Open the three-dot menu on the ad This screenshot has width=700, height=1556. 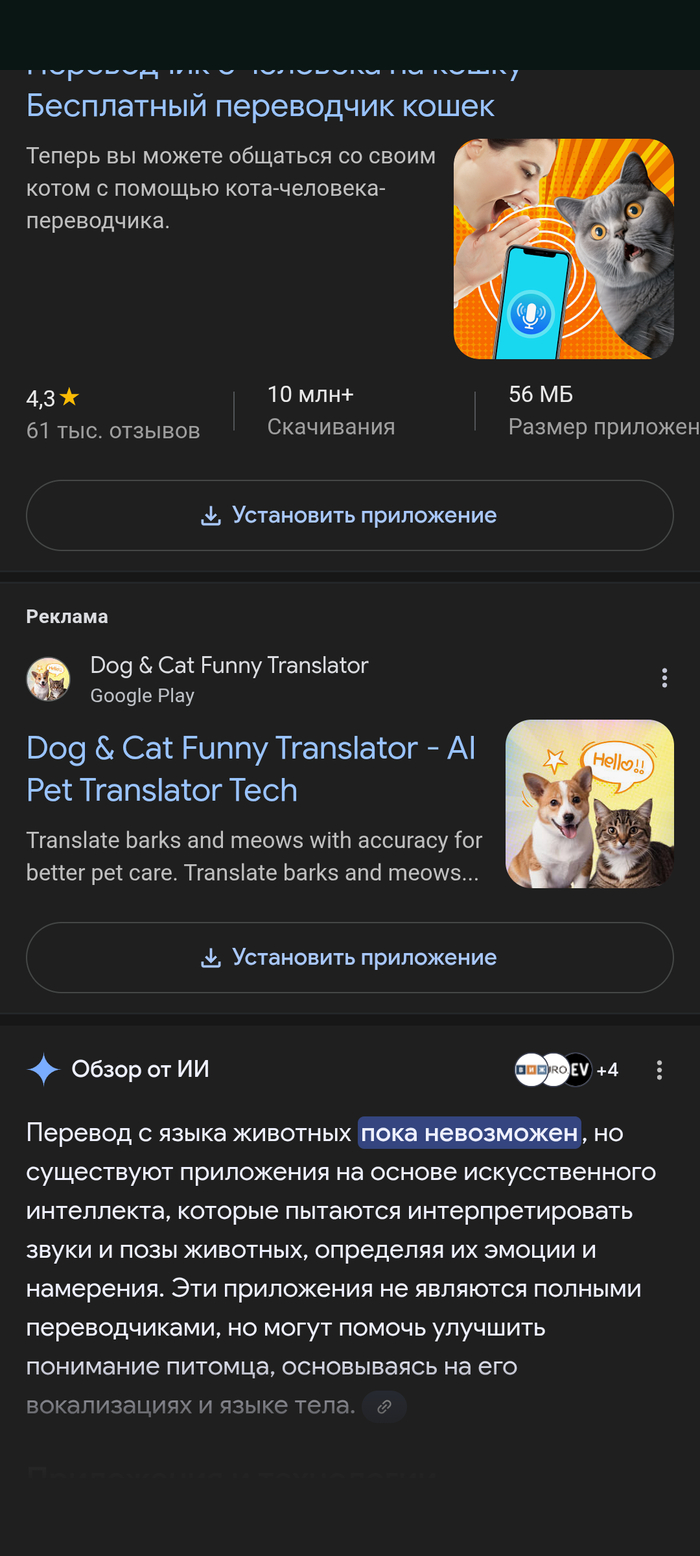(x=664, y=677)
